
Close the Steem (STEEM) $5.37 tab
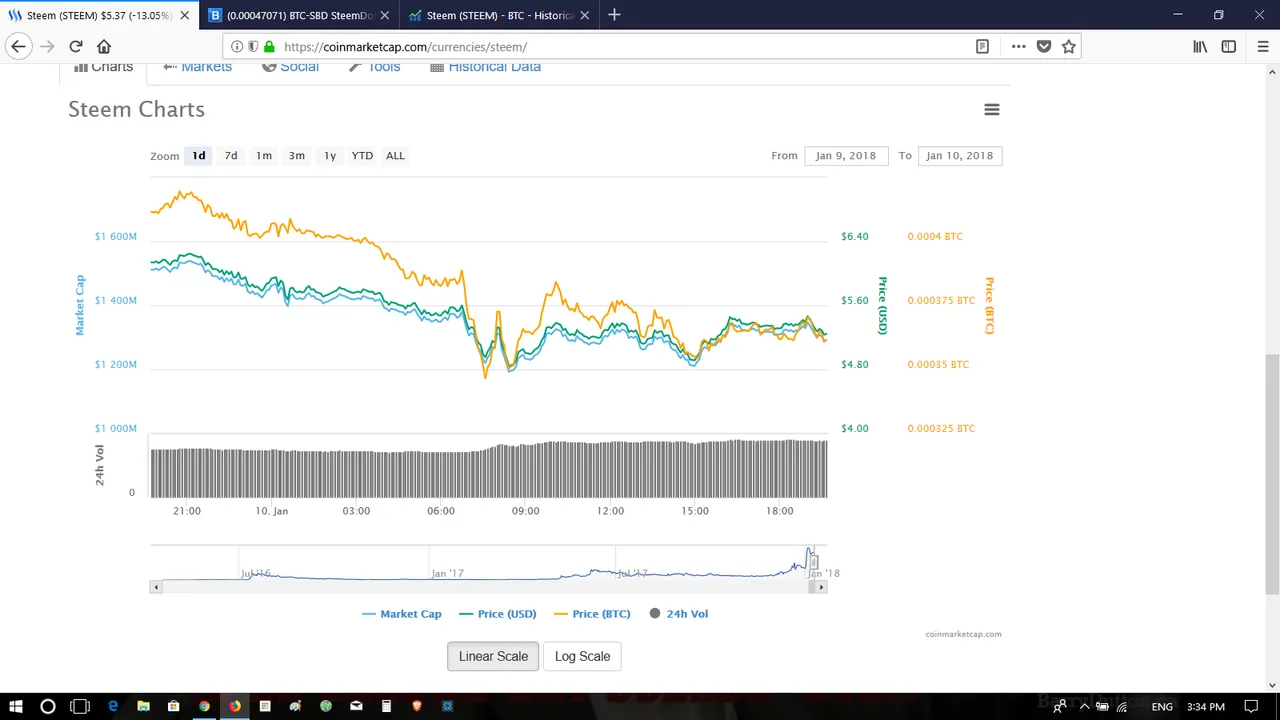pos(184,15)
